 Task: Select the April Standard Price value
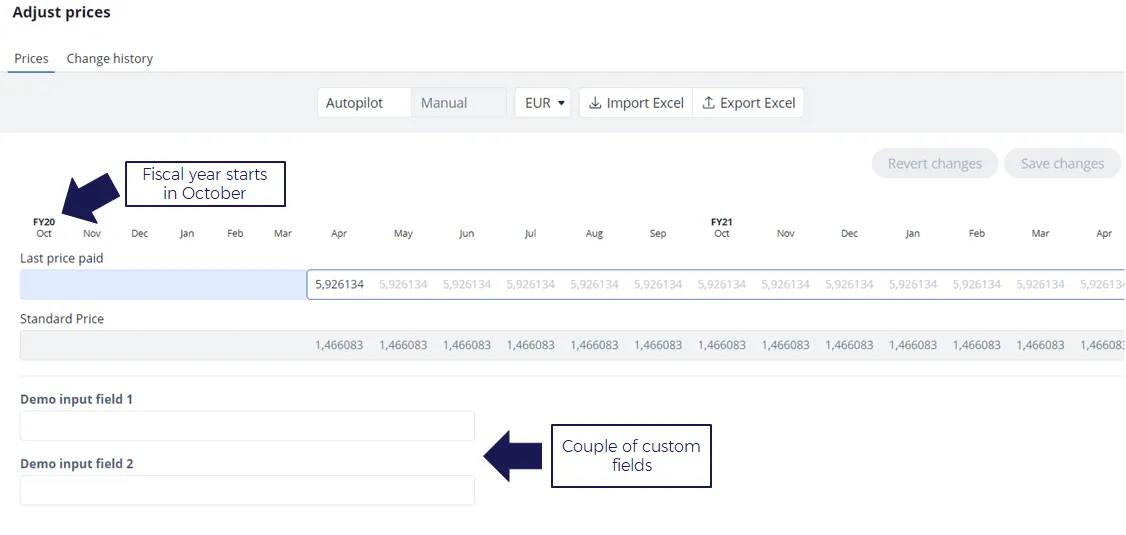[x=339, y=345]
